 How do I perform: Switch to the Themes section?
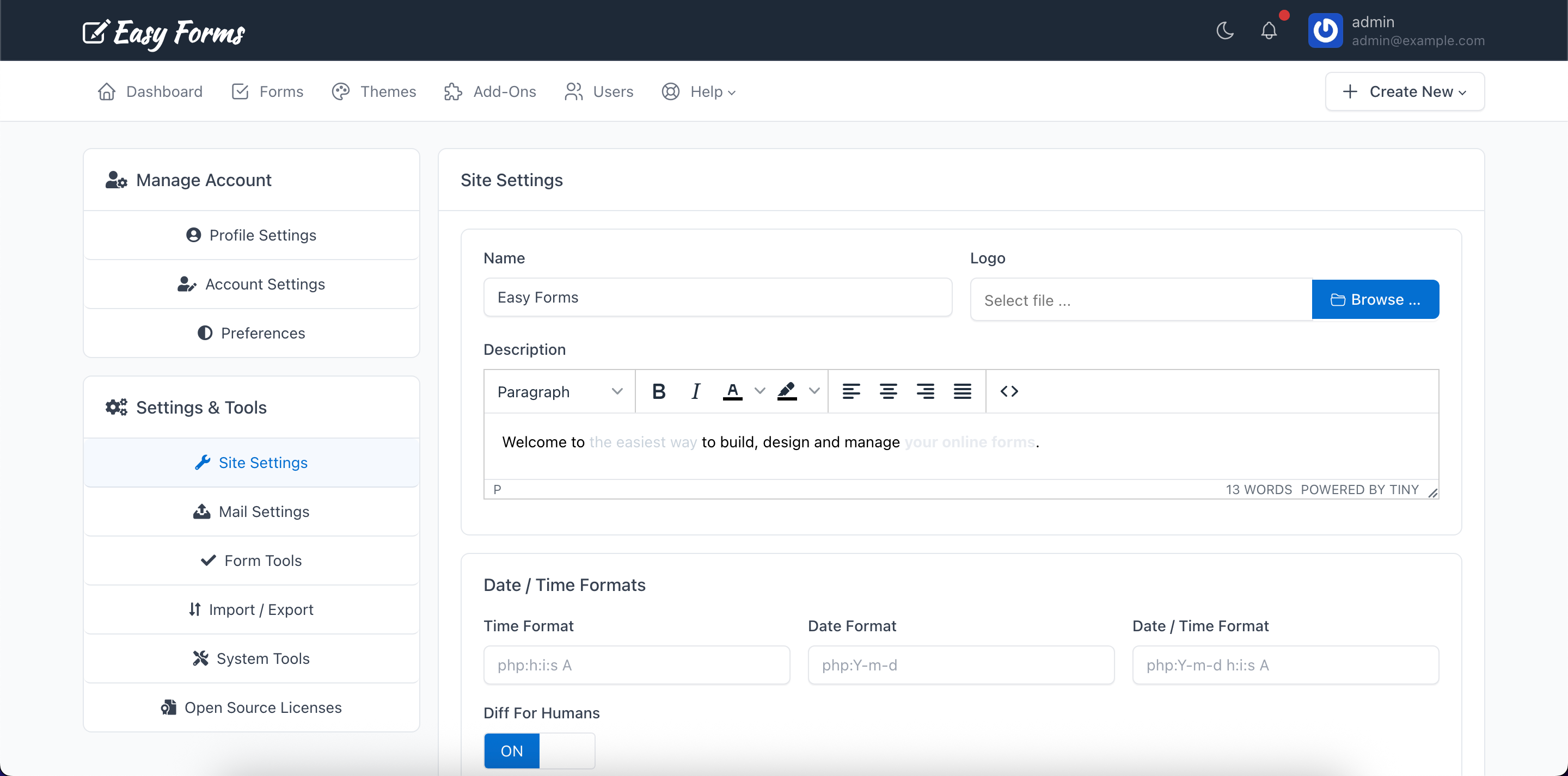pyautogui.click(x=373, y=91)
